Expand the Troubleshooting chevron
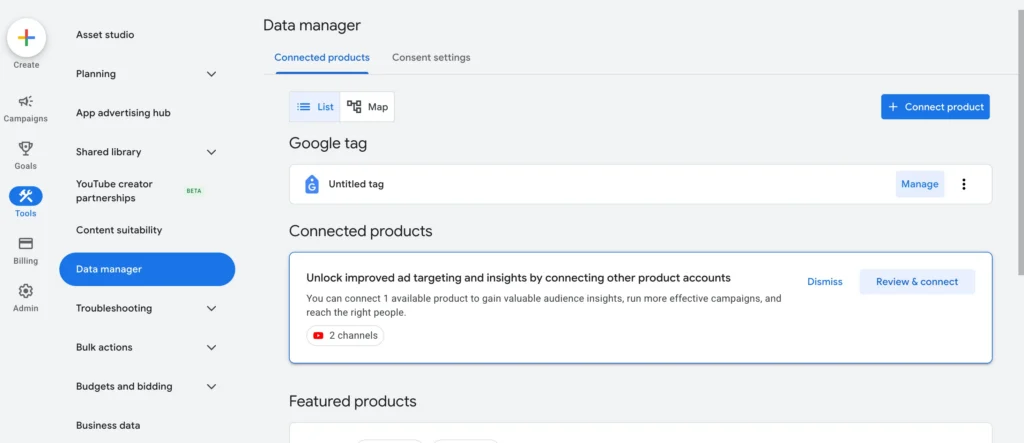This screenshot has height=443, width=1024. point(212,308)
